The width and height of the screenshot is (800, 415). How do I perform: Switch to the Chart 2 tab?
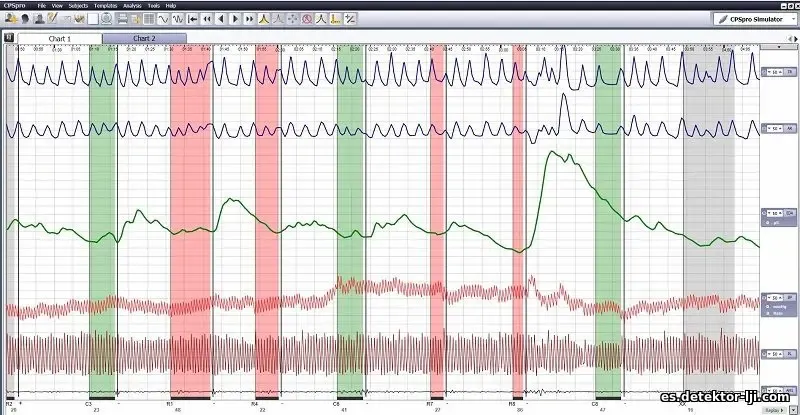144,38
